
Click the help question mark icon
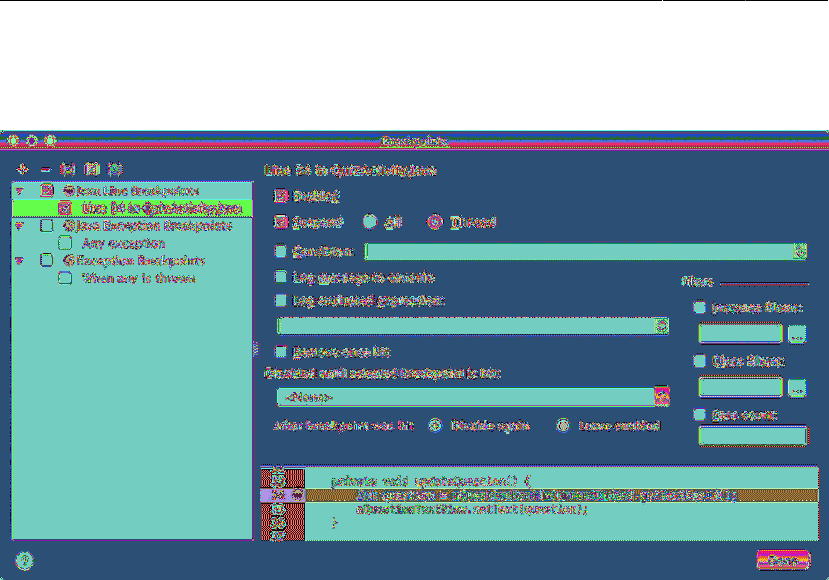click(24, 560)
